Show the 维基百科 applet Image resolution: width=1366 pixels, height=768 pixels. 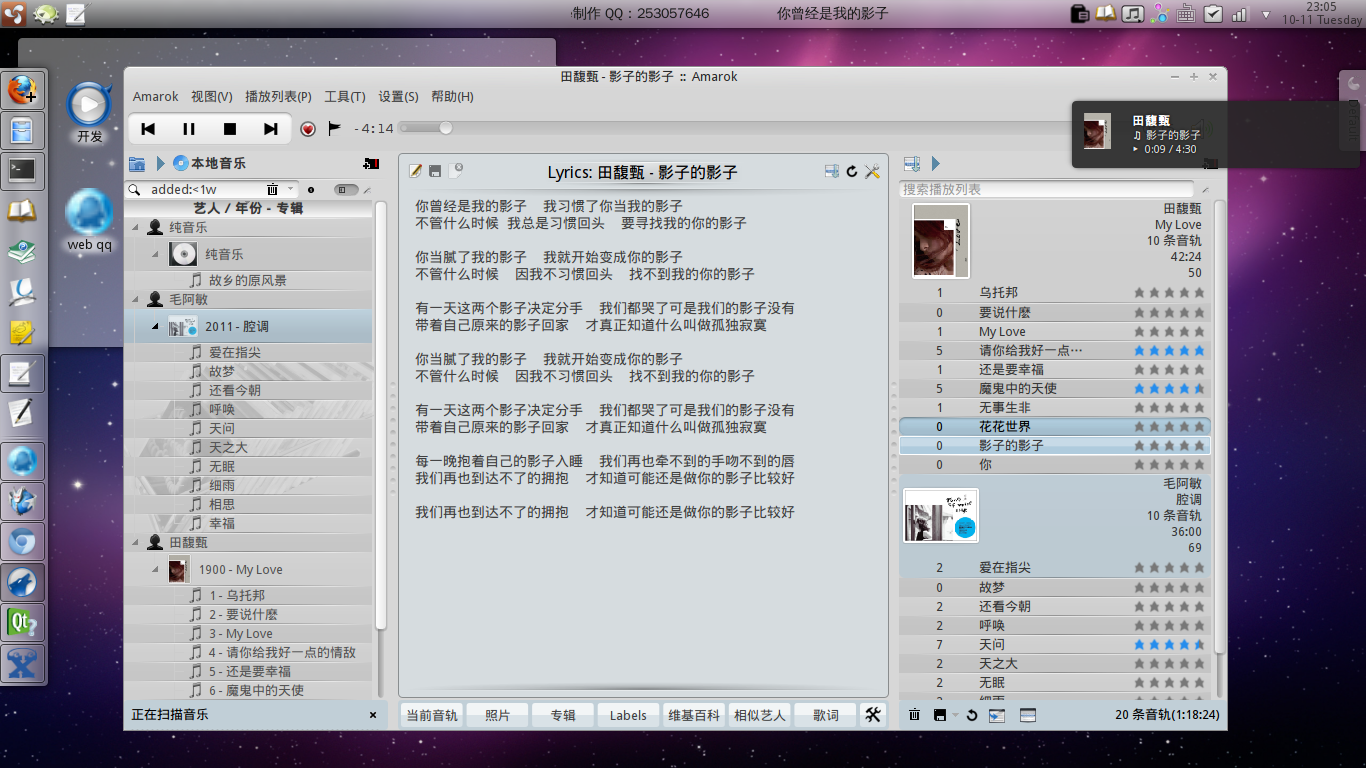coord(694,715)
